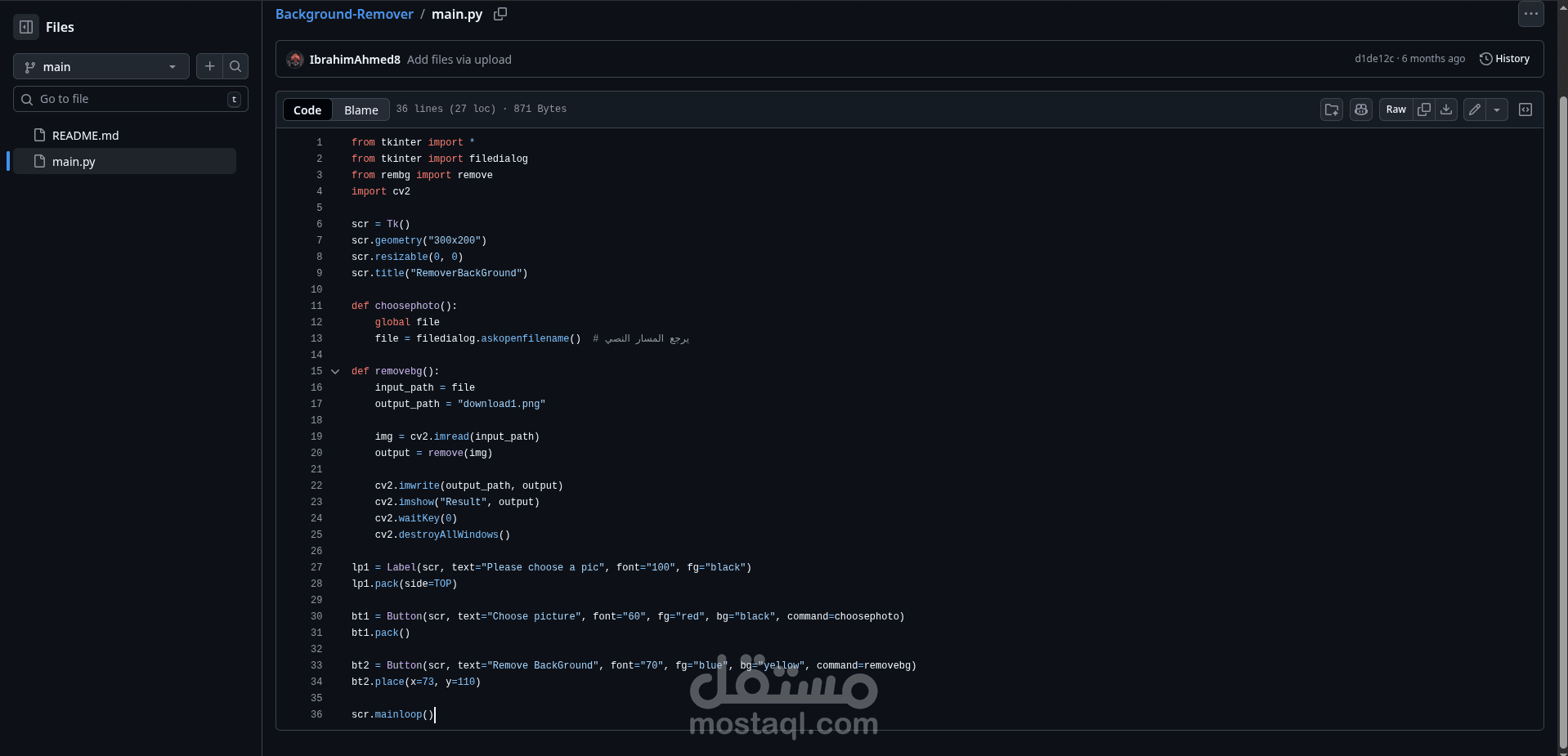Select the Code tab
The width and height of the screenshot is (1568, 756).
click(307, 109)
